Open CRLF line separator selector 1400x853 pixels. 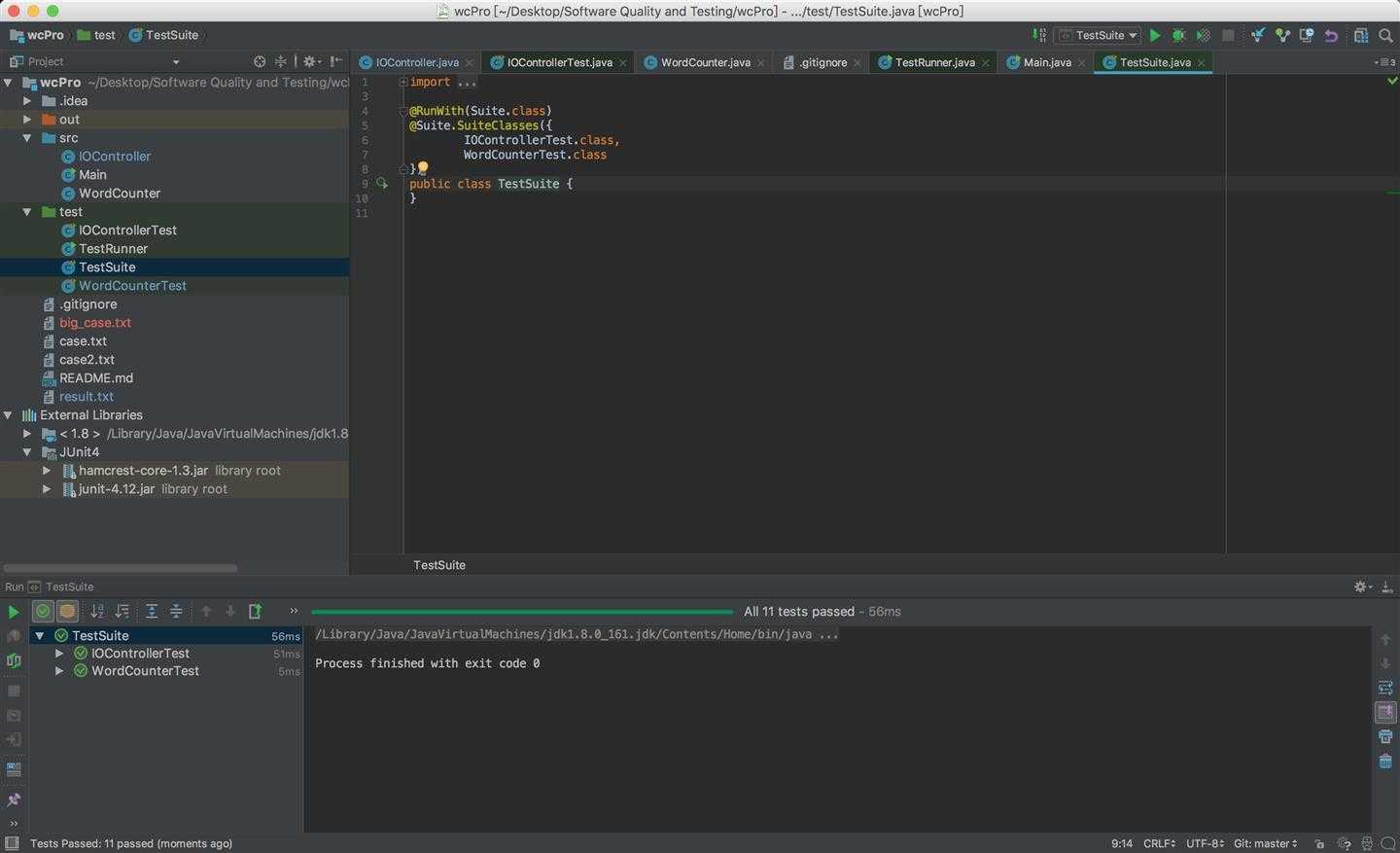coord(1160,843)
